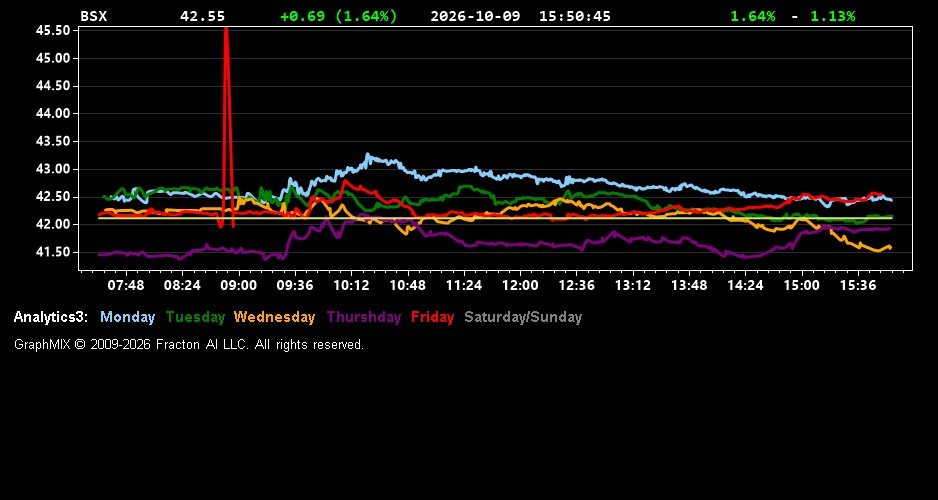
Task: Click the 14:24 time axis label
Action: [745, 285]
